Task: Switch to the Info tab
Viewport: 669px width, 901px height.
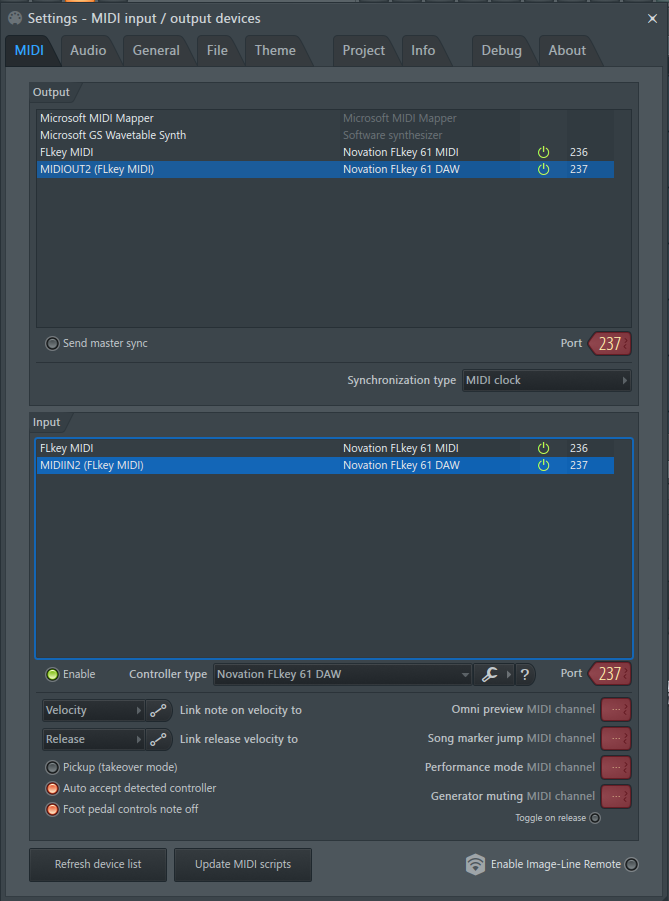Action: coord(423,51)
